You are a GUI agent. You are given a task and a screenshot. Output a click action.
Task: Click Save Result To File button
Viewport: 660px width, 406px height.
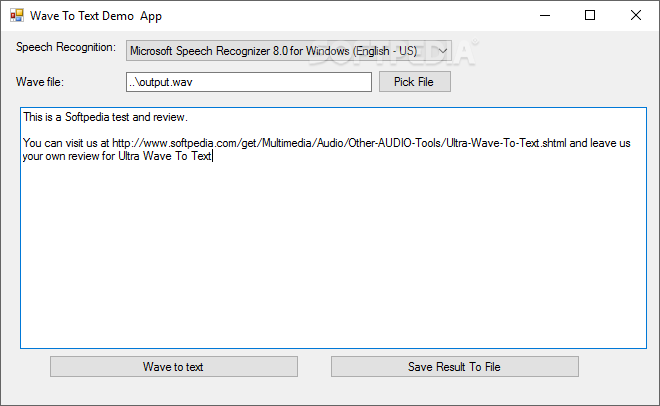pos(455,367)
